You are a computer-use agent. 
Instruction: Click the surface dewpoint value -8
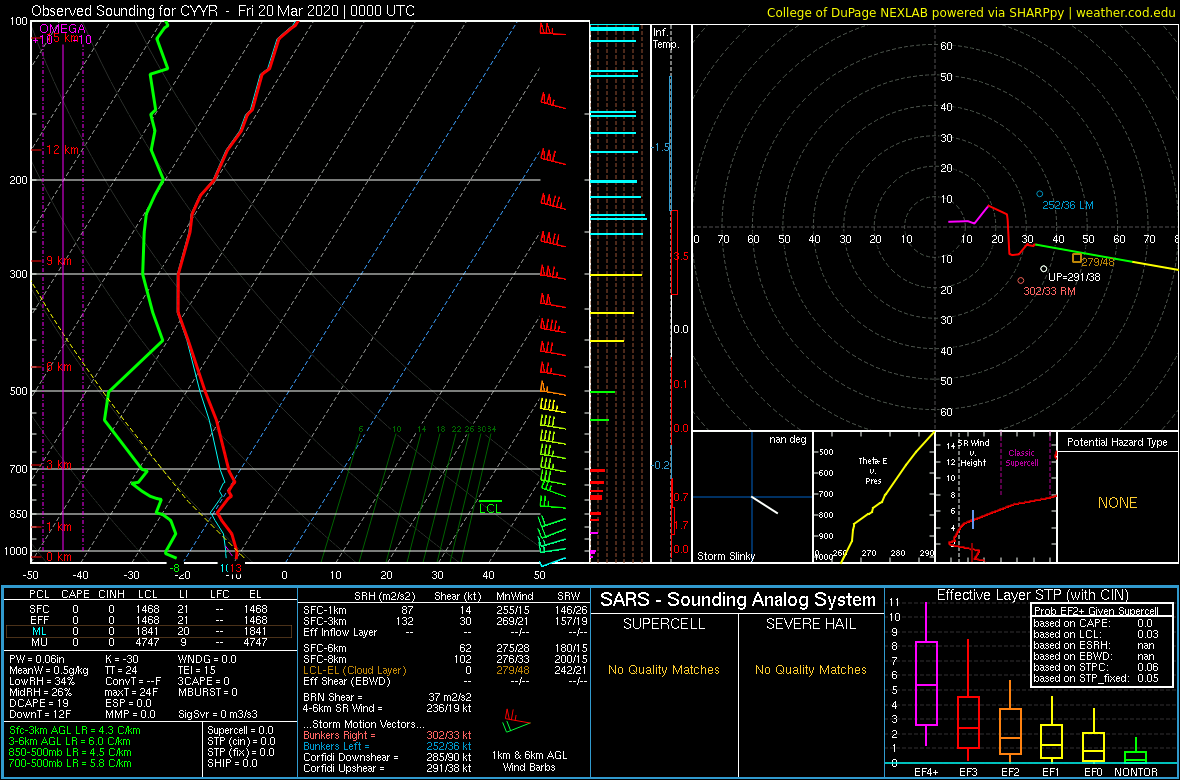point(174,568)
